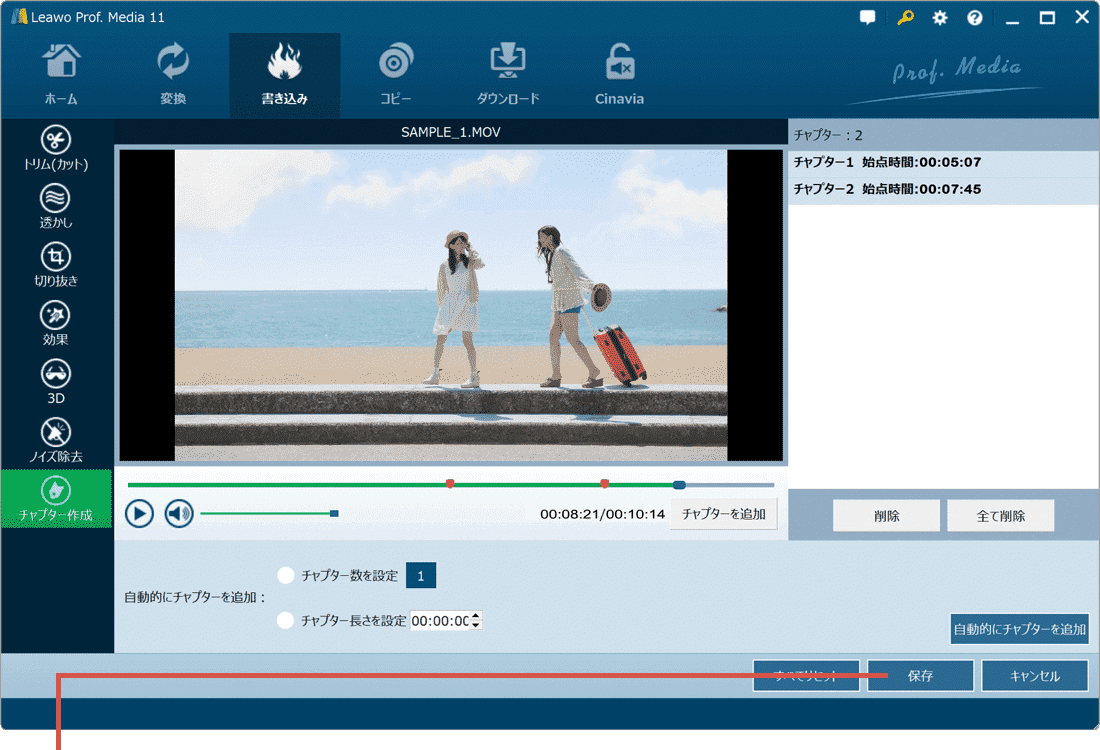Click the volume slider handle
The height and width of the screenshot is (750, 1100).
(334, 514)
